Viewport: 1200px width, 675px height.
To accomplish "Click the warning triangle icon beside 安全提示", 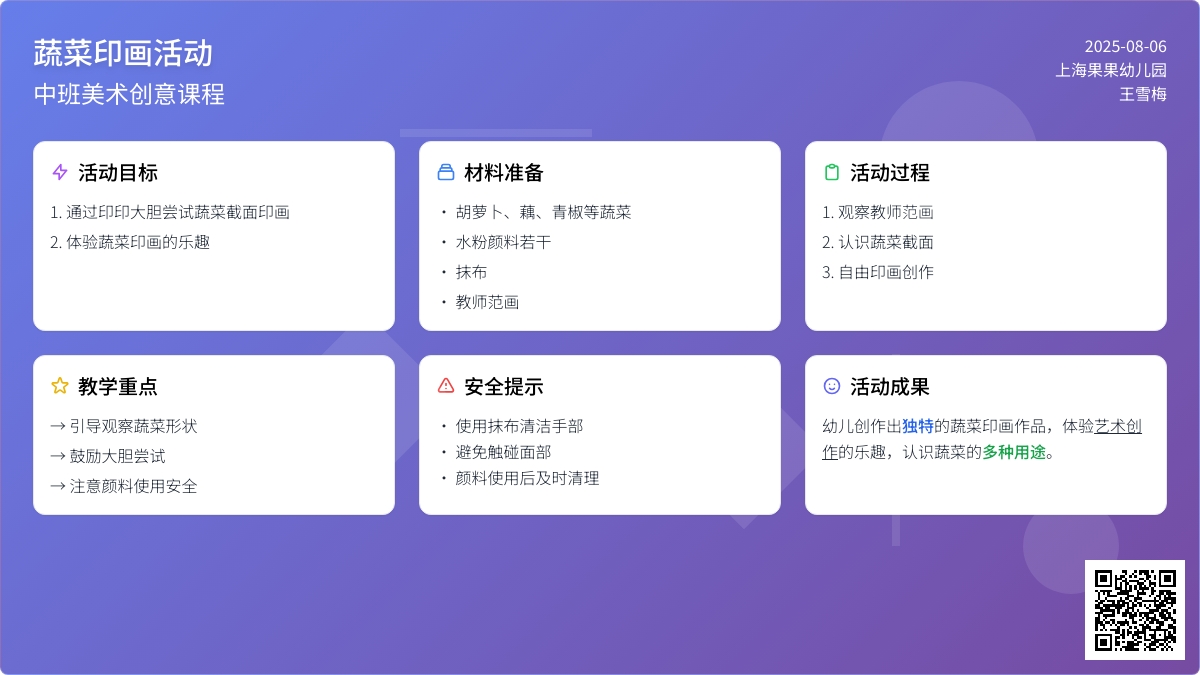I will click(x=446, y=386).
